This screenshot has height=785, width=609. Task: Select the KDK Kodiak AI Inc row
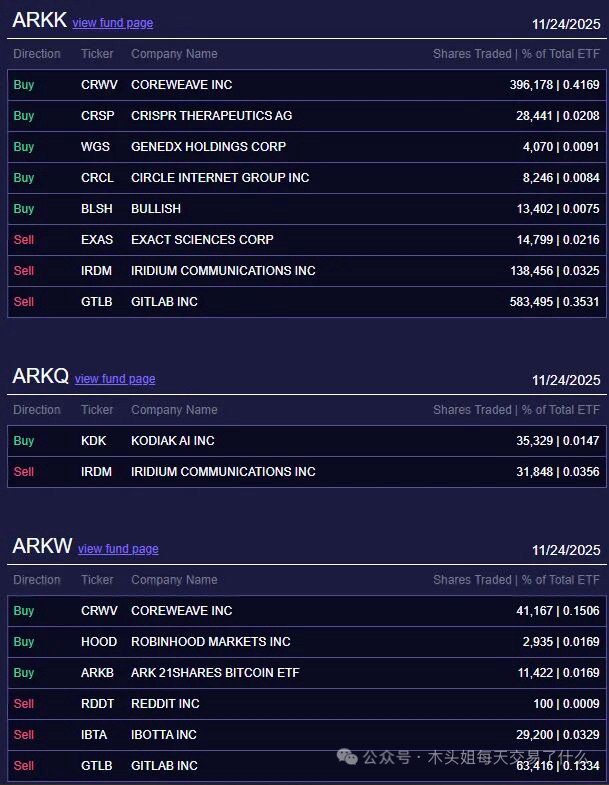pos(307,441)
